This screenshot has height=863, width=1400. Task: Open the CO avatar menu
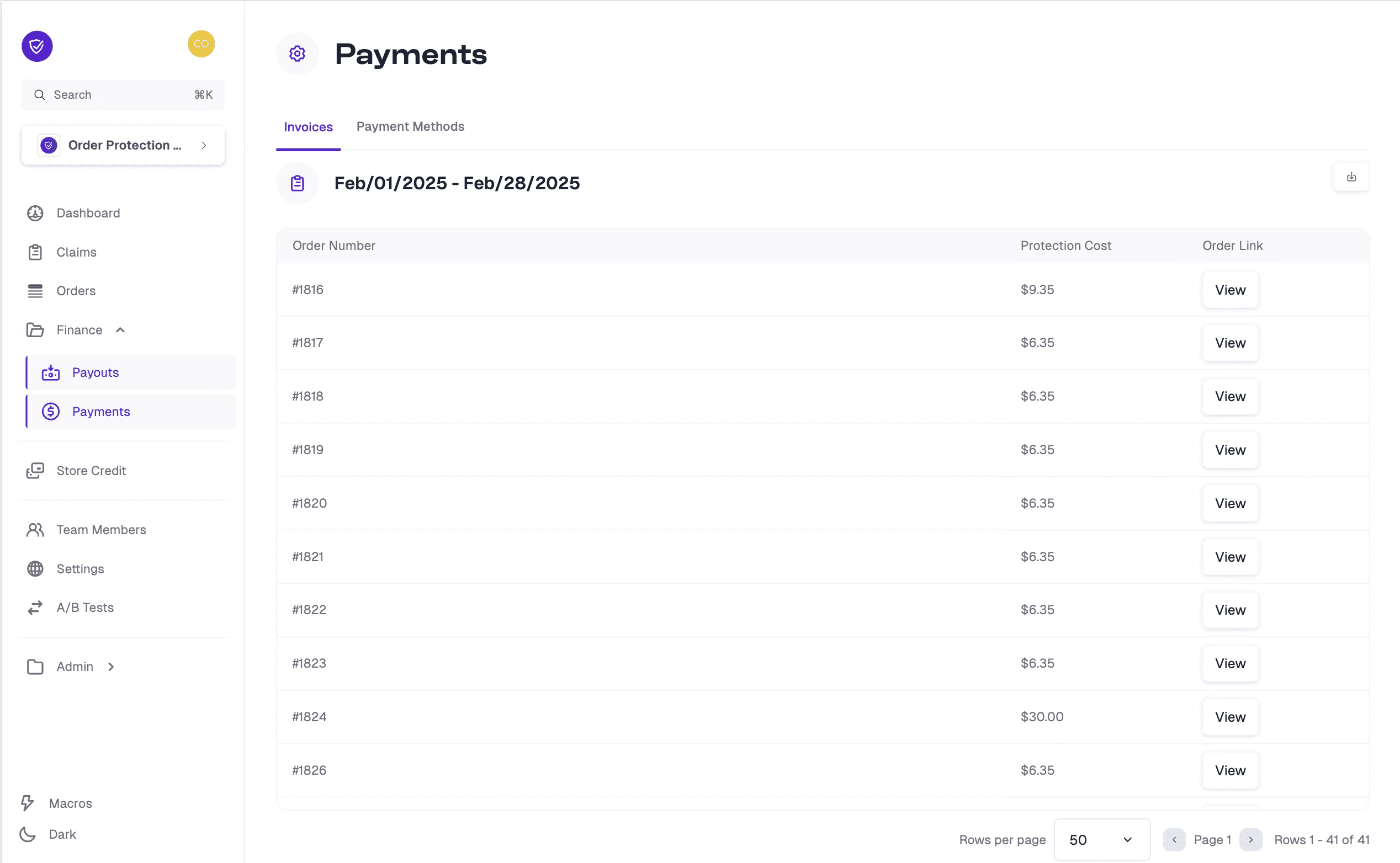pos(201,44)
